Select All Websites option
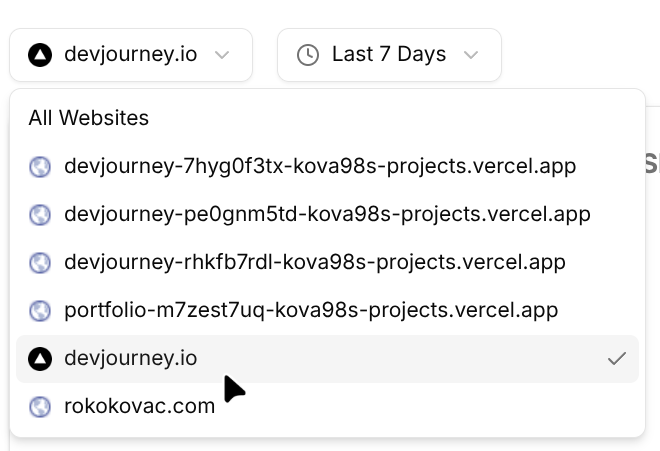Image resolution: width=660 pixels, height=451 pixels. 89,118
